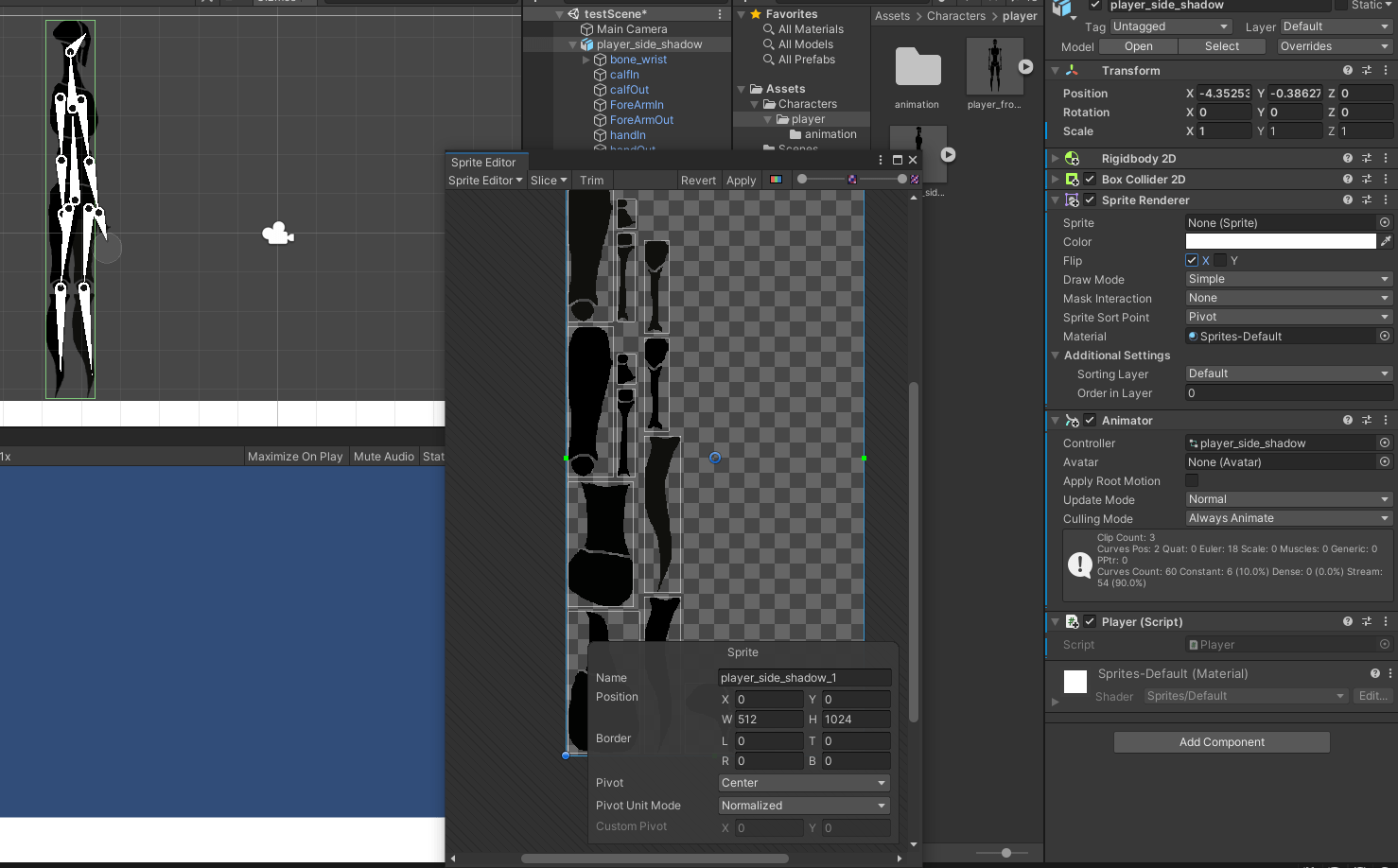Open the Pivot dropdown set to Center
Screen dimensions: 1398x868
[x=803, y=783]
